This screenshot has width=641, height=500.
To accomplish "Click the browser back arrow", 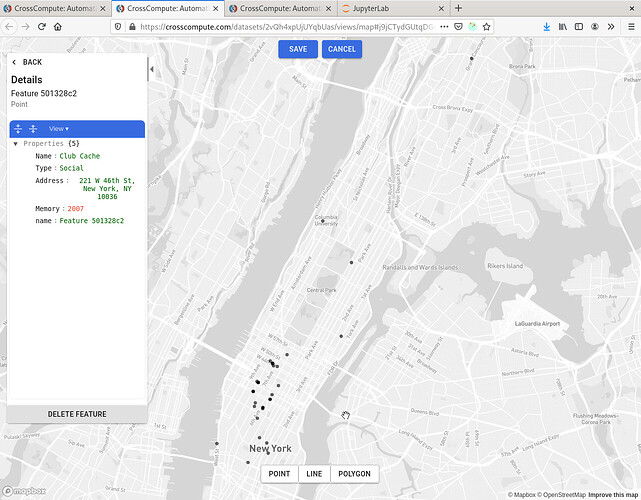I will pyautogui.click(x=9, y=27).
